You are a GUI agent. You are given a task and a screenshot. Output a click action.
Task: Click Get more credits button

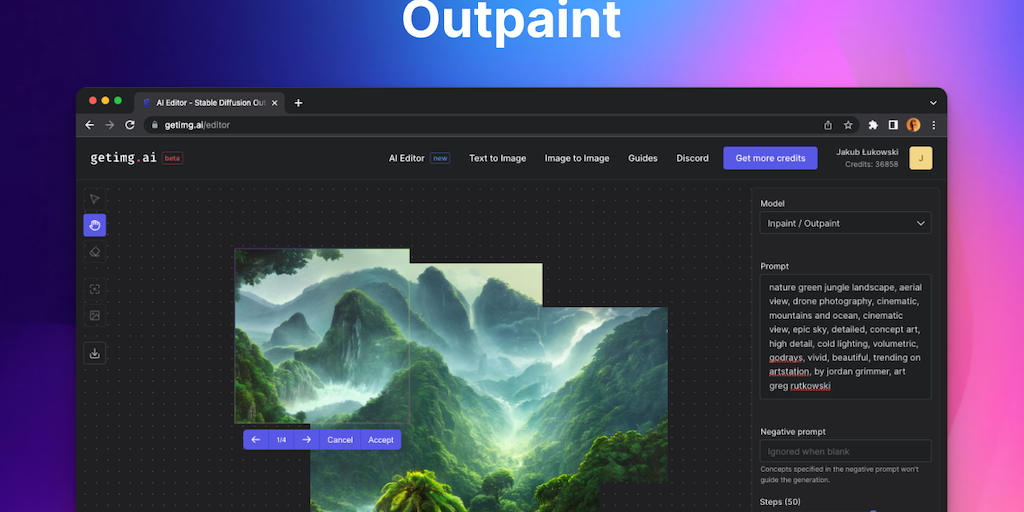pyautogui.click(x=770, y=158)
